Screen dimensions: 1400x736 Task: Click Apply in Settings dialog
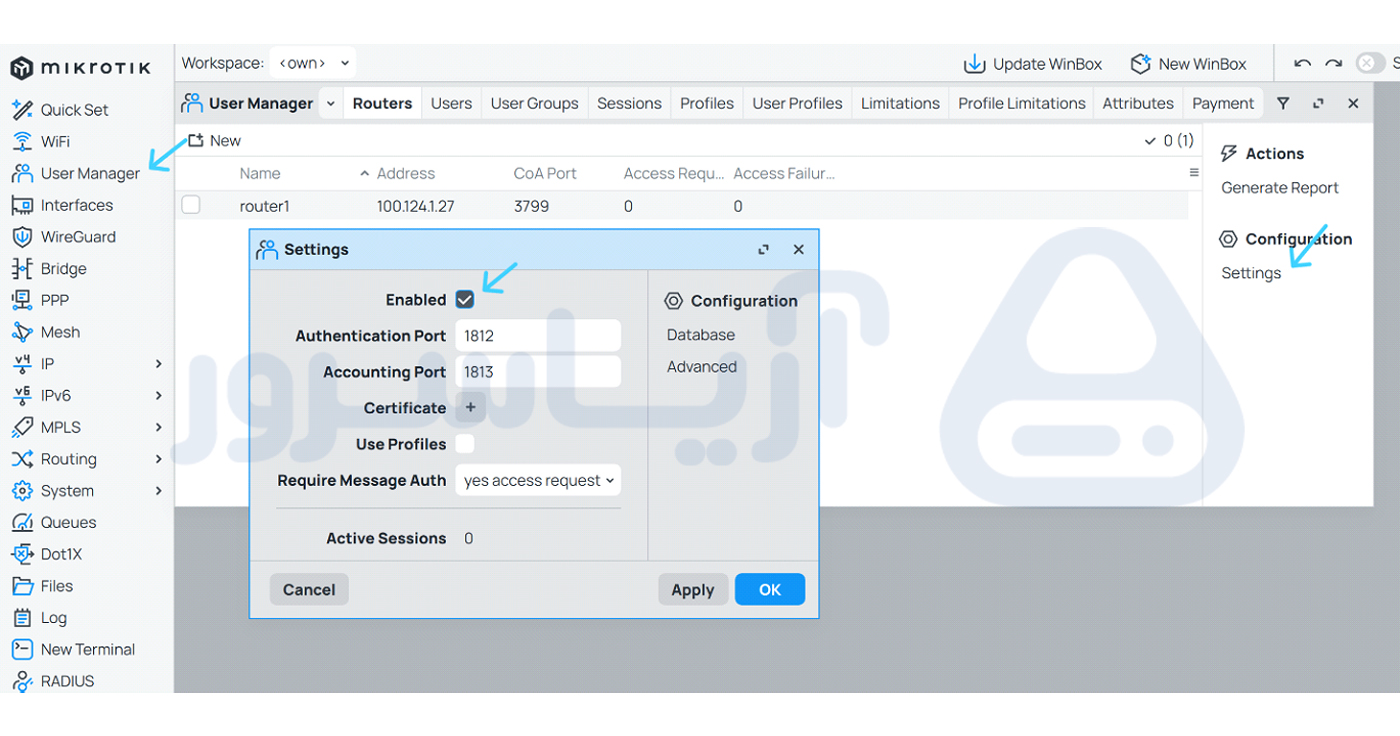[x=693, y=590]
